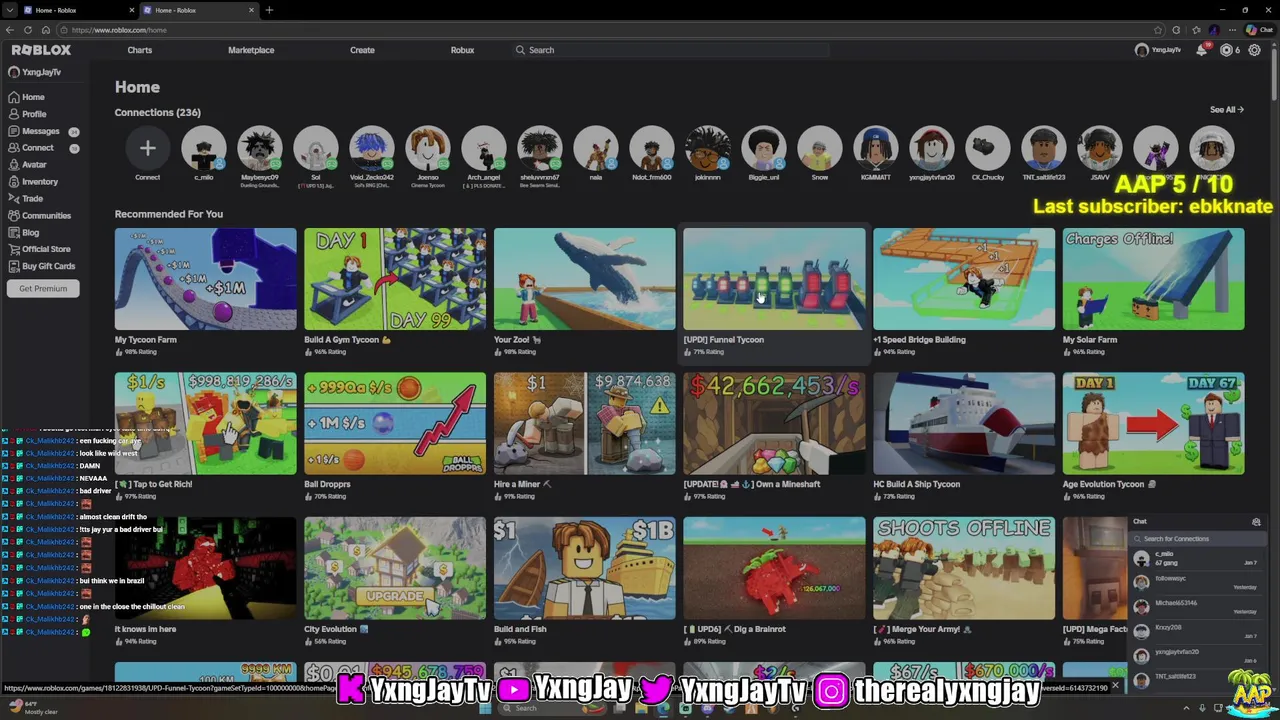Image resolution: width=1280 pixels, height=720 pixels.
Task: Open c_milo chat conversation
Action: pos(1197,559)
